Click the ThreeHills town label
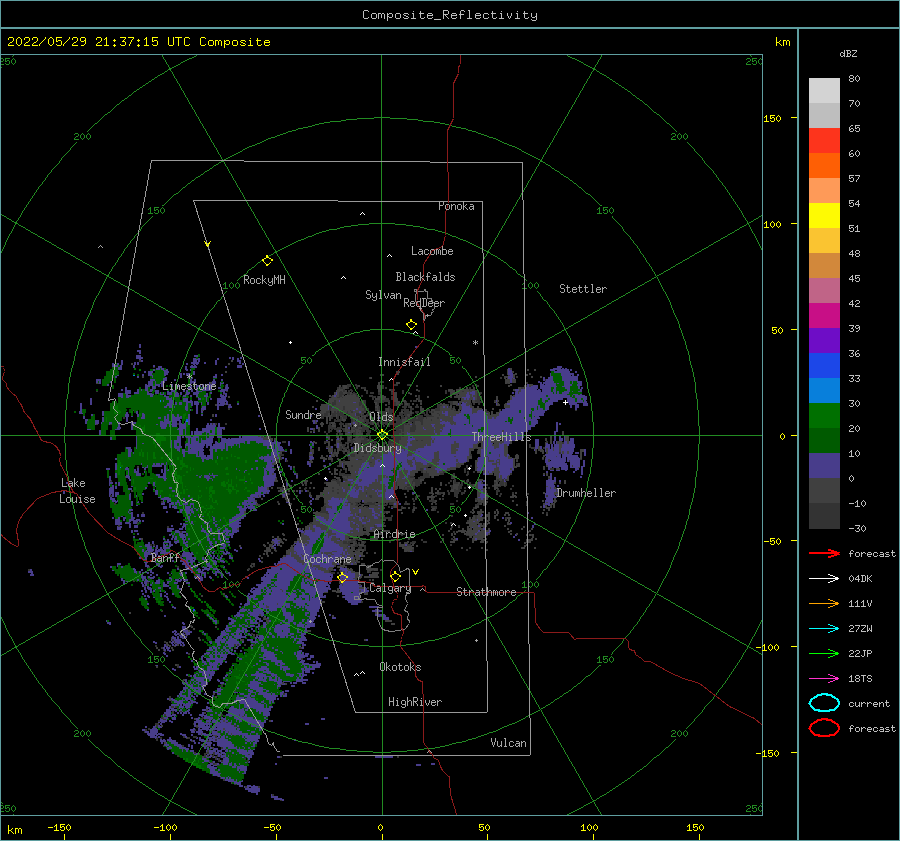This screenshot has width=900, height=841. click(x=501, y=437)
